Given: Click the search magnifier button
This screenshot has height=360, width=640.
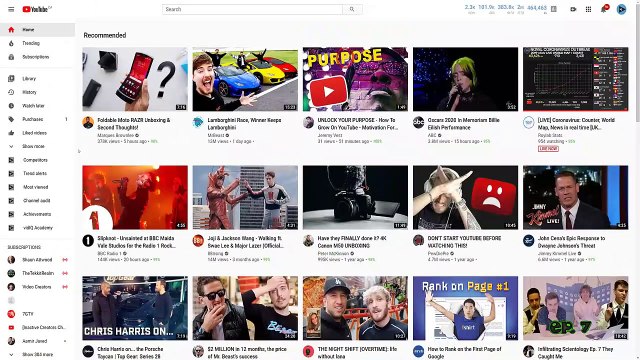Looking at the screenshot, I should pos(352,9).
